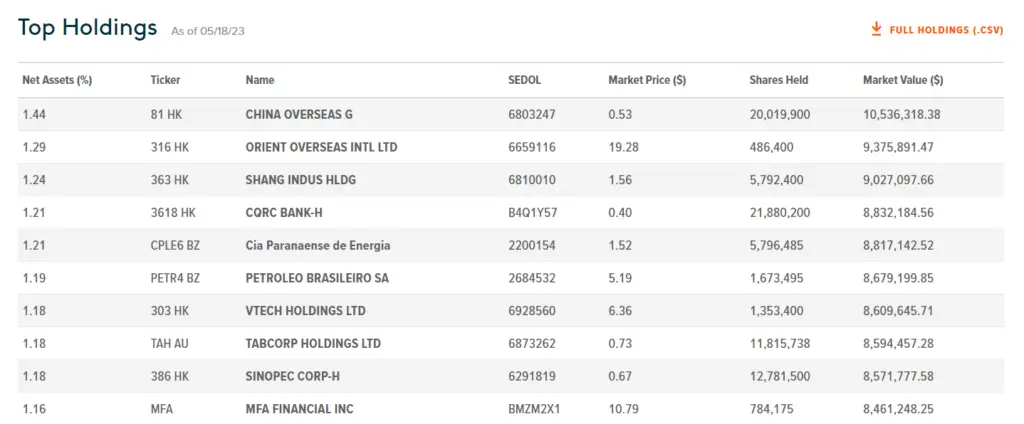
Task: Select ticker 386 HK
Action: coord(169,376)
